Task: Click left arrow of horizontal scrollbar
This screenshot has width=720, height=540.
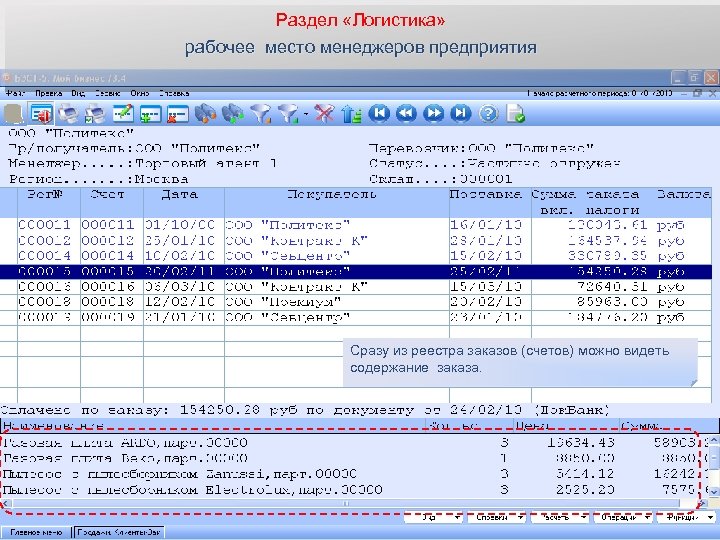Action: click(6, 504)
